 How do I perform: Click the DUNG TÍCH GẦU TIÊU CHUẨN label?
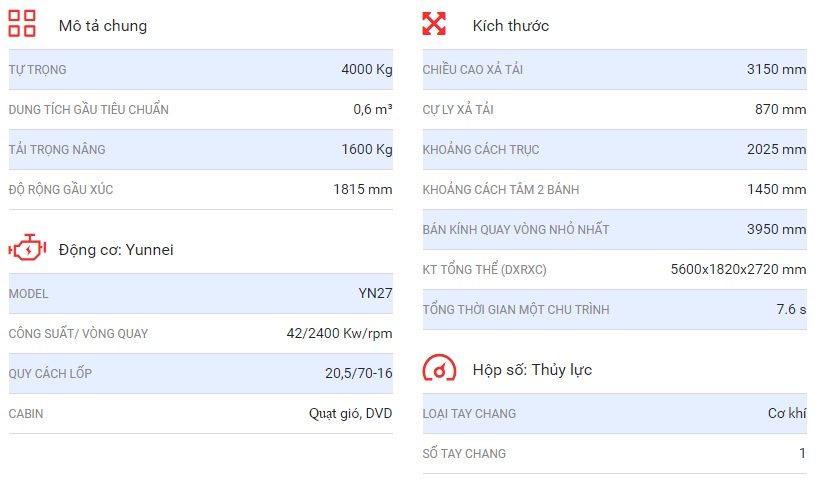pyautogui.click(x=89, y=110)
